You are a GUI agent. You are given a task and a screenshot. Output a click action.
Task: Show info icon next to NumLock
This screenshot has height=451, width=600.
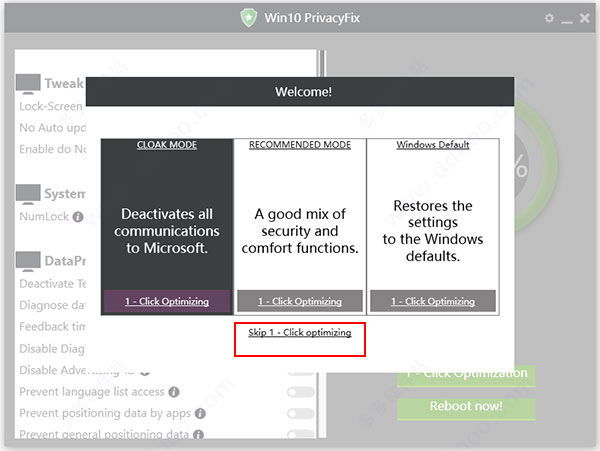point(78,217)
